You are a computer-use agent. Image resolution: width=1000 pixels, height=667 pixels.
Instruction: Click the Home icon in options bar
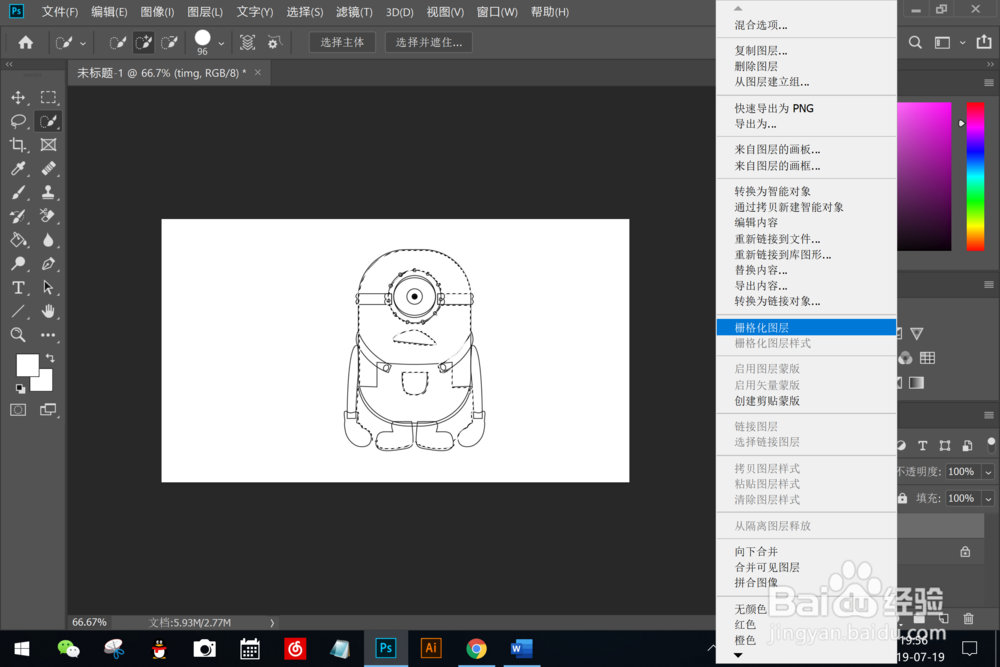26,43
